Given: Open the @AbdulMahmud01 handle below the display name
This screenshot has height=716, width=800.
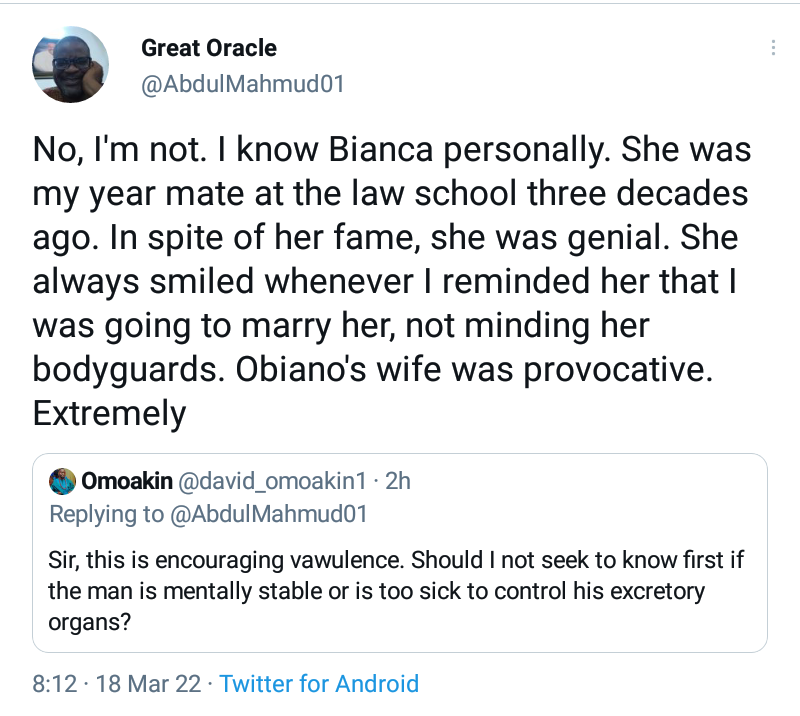Looking at the screenshot, I should (243, 84).
